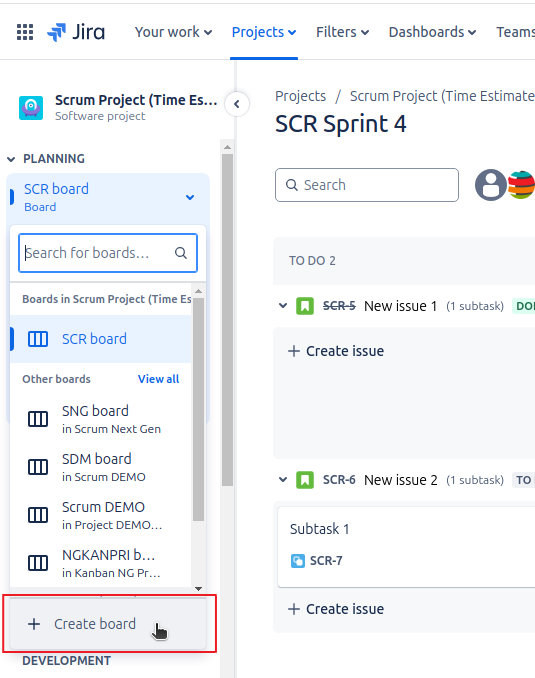Click the TO DO 2 column header
Viewport: 535px width, 678px height.
(x=312, y=261)
